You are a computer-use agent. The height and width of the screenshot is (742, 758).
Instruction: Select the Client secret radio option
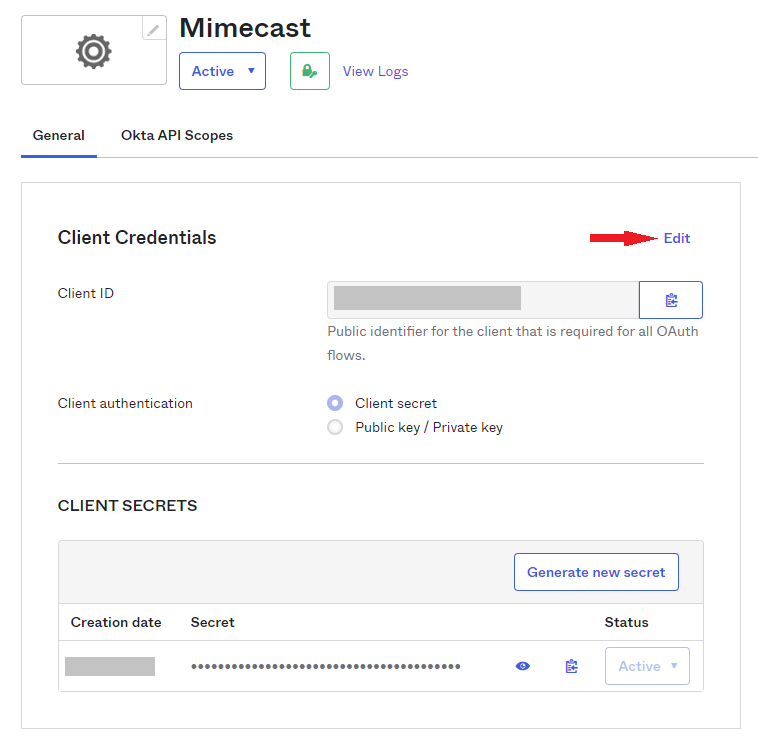point(335,403)
